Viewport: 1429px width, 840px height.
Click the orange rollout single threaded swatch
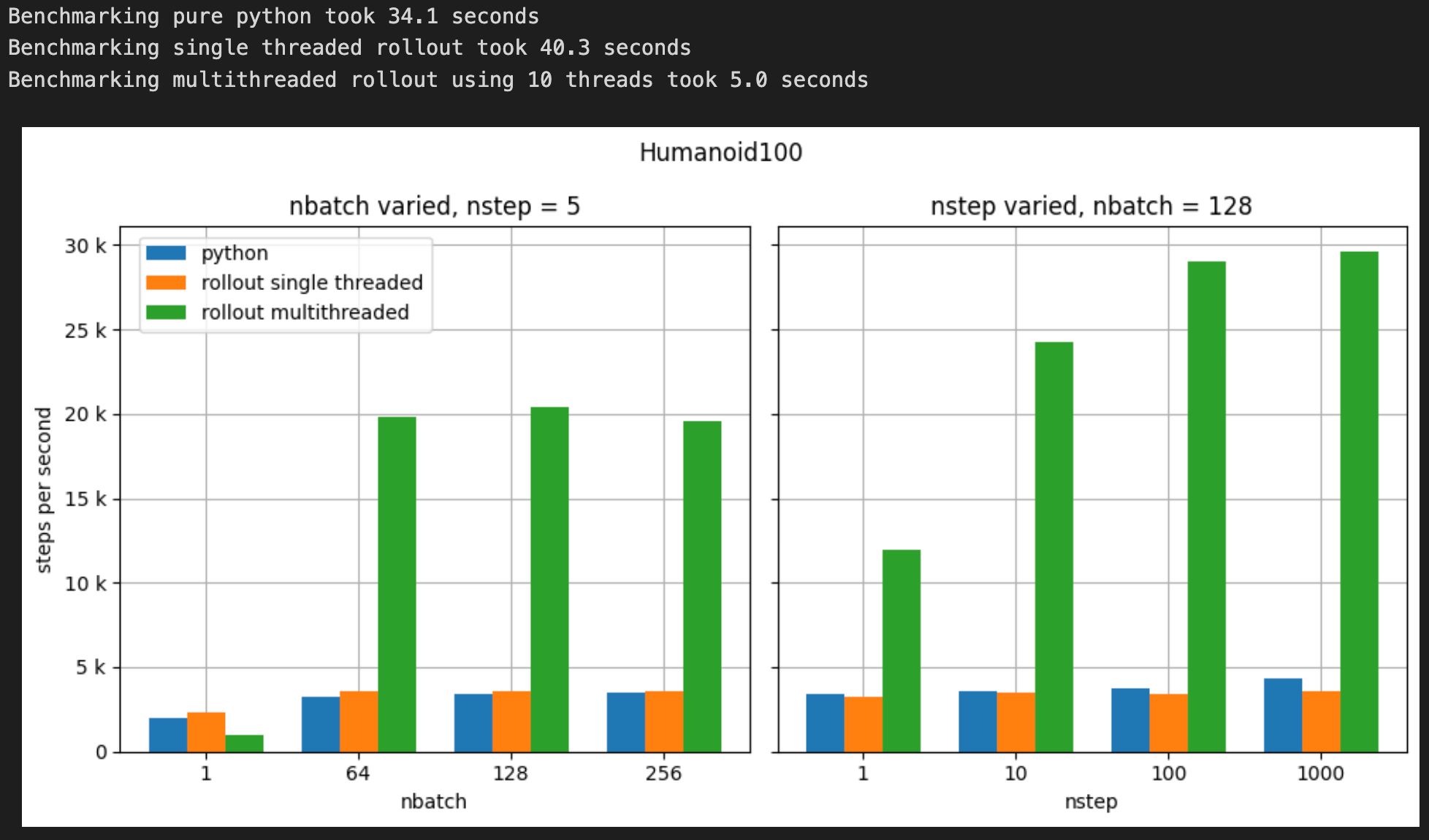click(166, 283)
